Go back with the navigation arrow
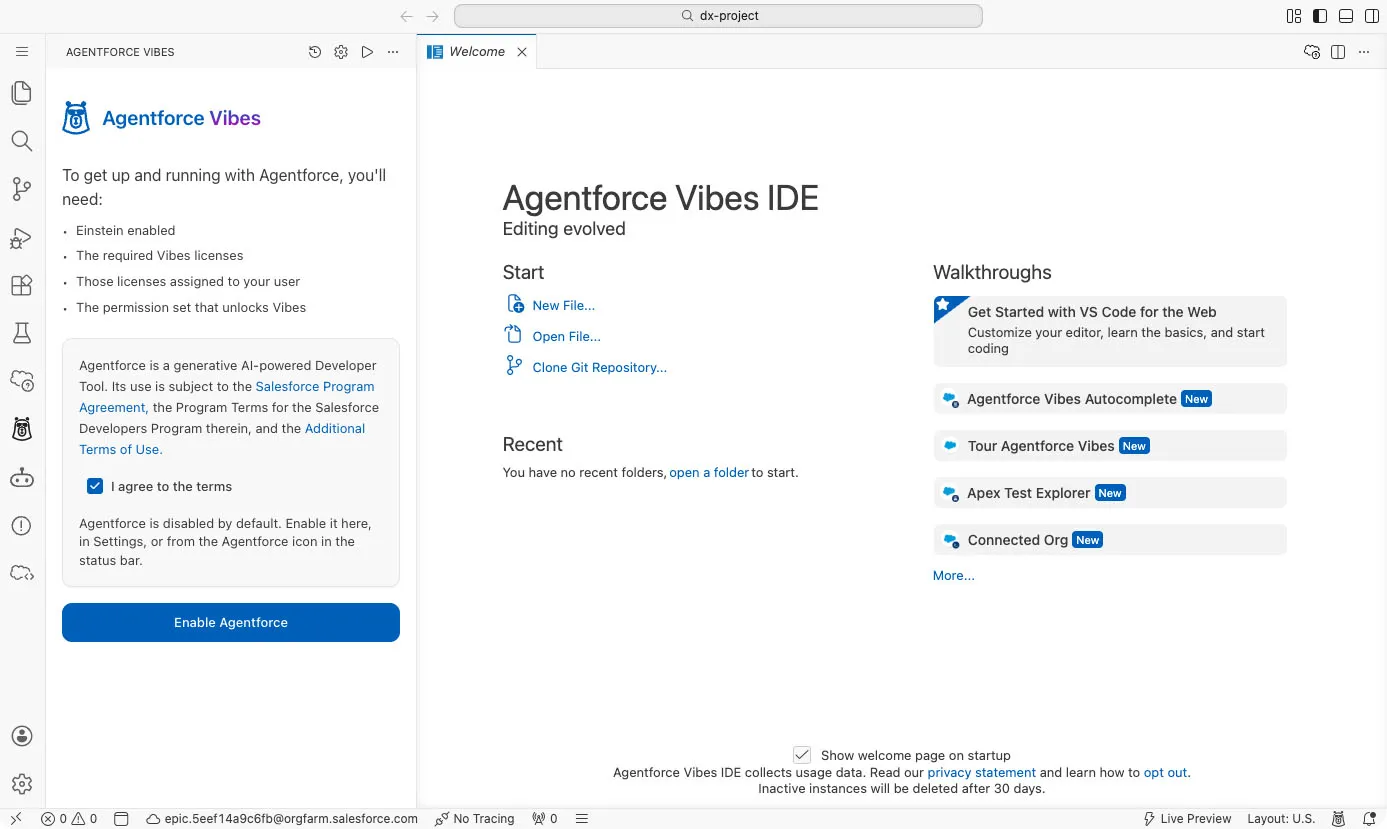Viewport: 1387px width, 829px height. tap(406, 16)
